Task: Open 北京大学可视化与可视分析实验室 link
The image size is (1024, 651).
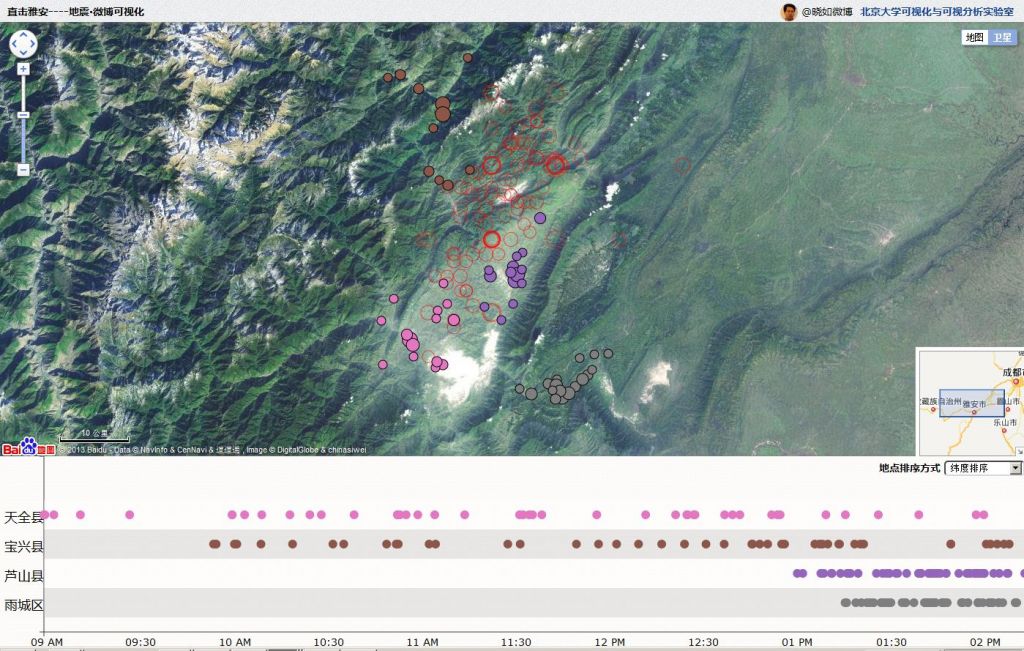Action: pyautogui.click(x=940, y=12)
